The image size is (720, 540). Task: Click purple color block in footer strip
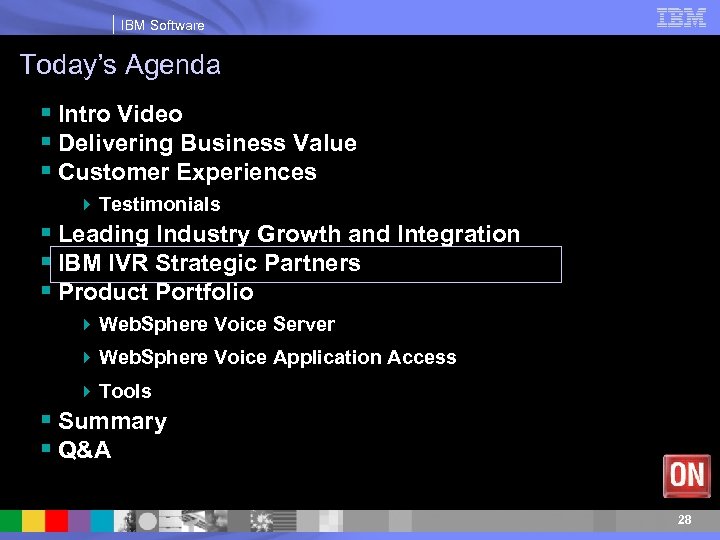pos(79,521)
